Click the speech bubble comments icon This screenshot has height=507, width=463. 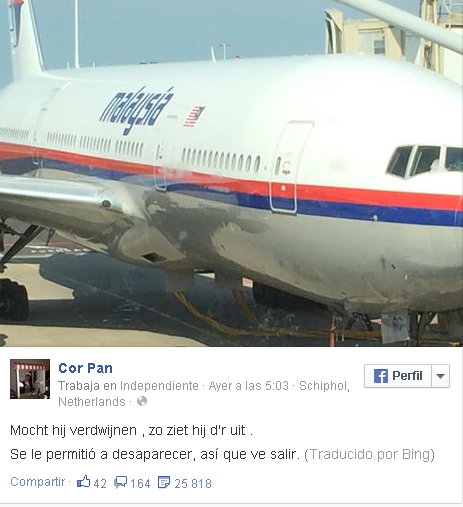click(x=120, y=482)
